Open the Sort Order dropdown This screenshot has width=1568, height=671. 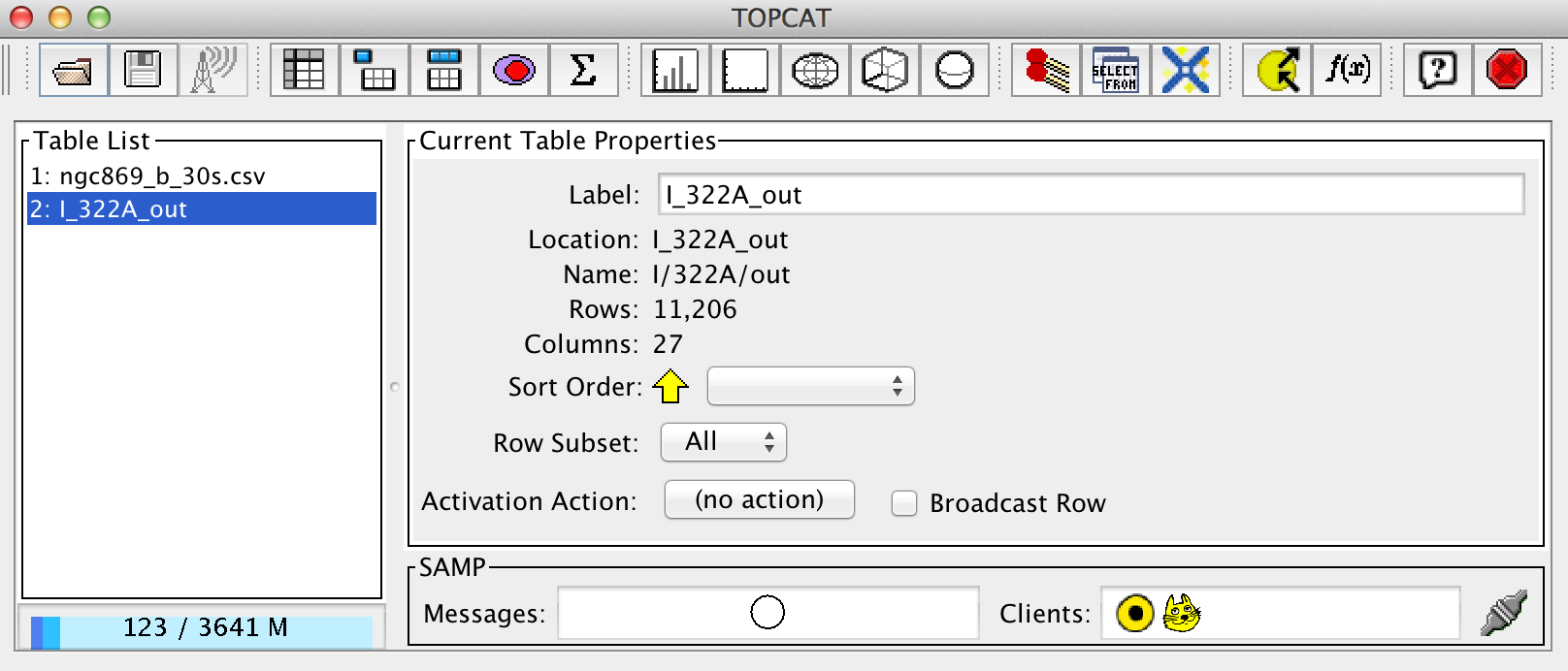tap(811, 386)
